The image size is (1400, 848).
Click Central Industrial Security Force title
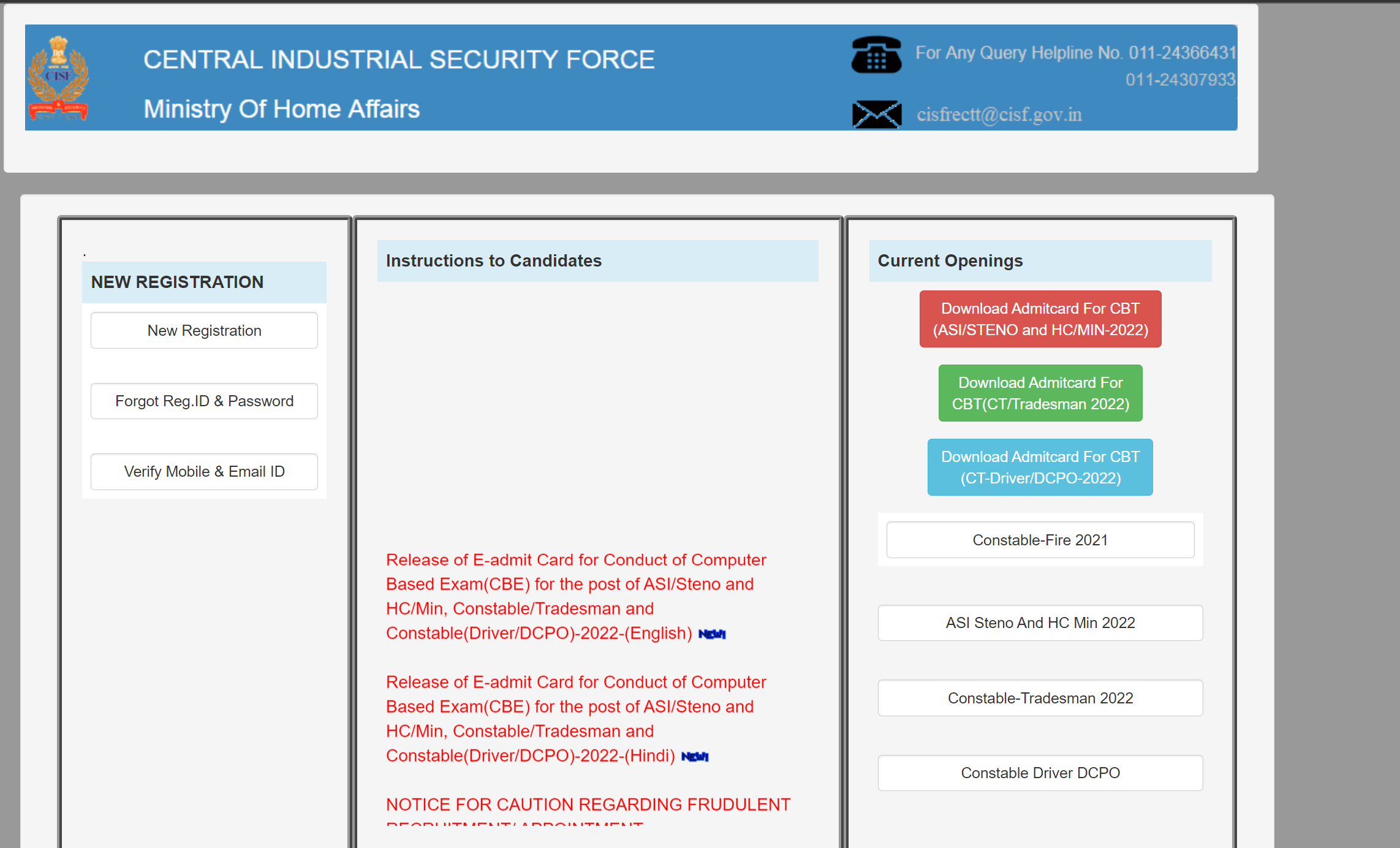tap(399, 59)
